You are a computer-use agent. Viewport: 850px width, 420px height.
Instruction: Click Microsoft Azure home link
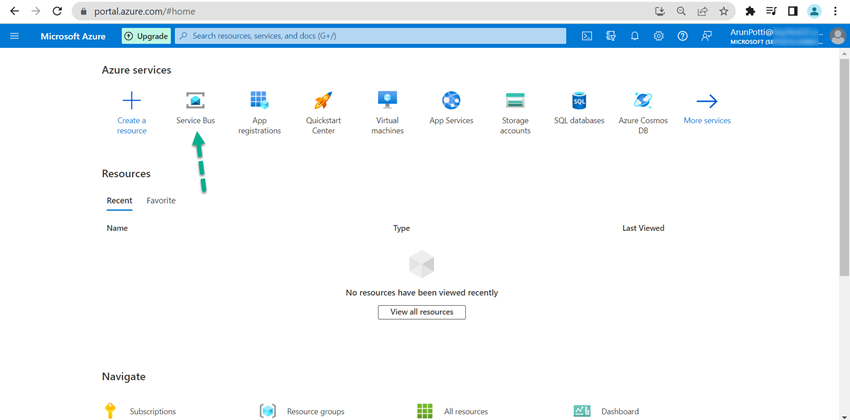coord(73,36)
